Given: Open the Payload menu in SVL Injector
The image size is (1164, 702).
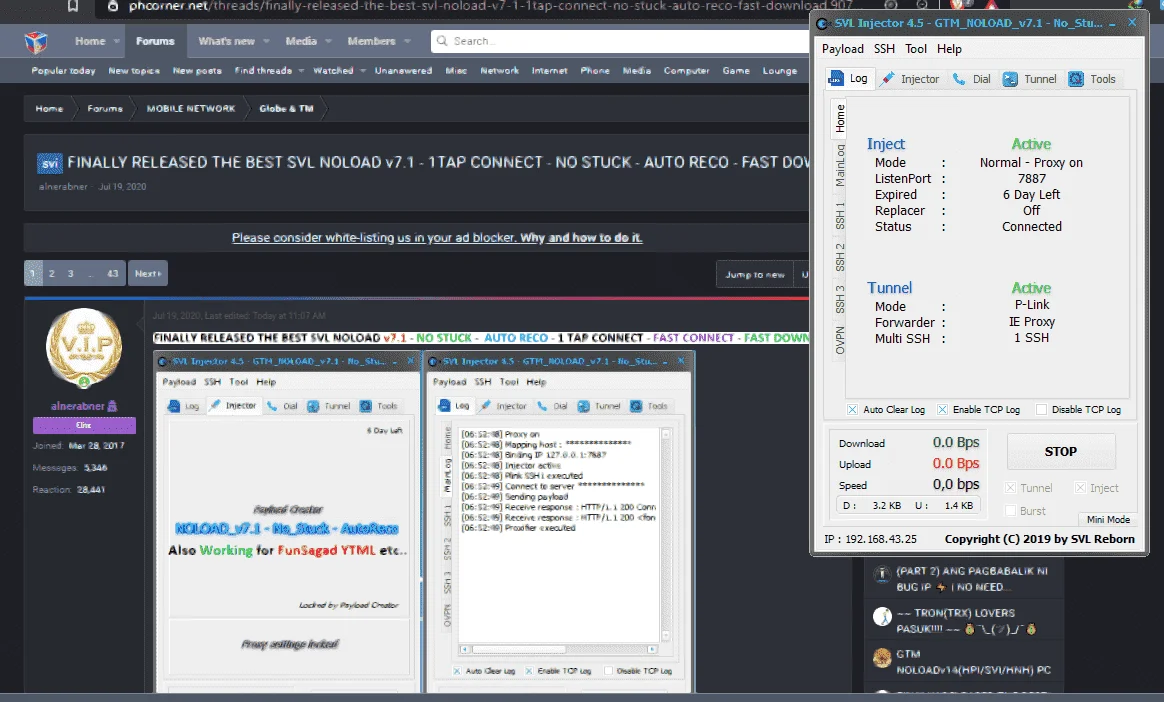Looking at the screenshot, I should 843,49.
